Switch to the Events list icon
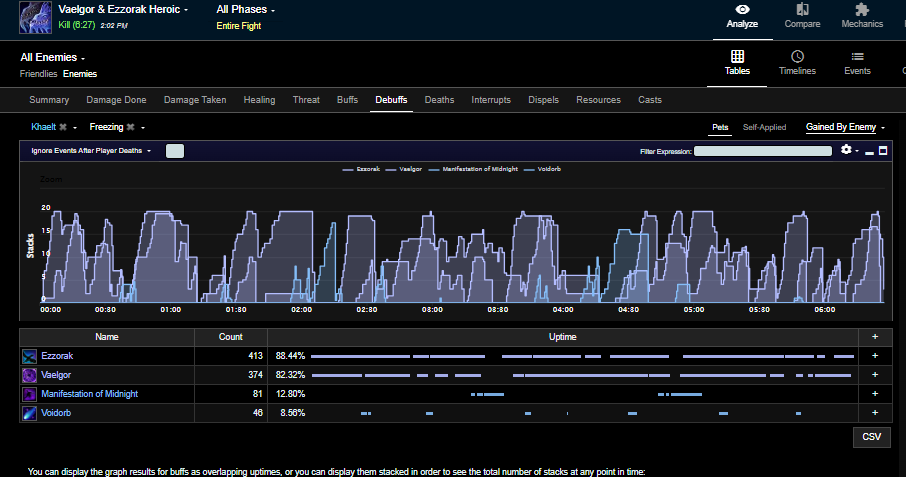The height and width of the screenshot is (477, 906). [x=857, y=56]
